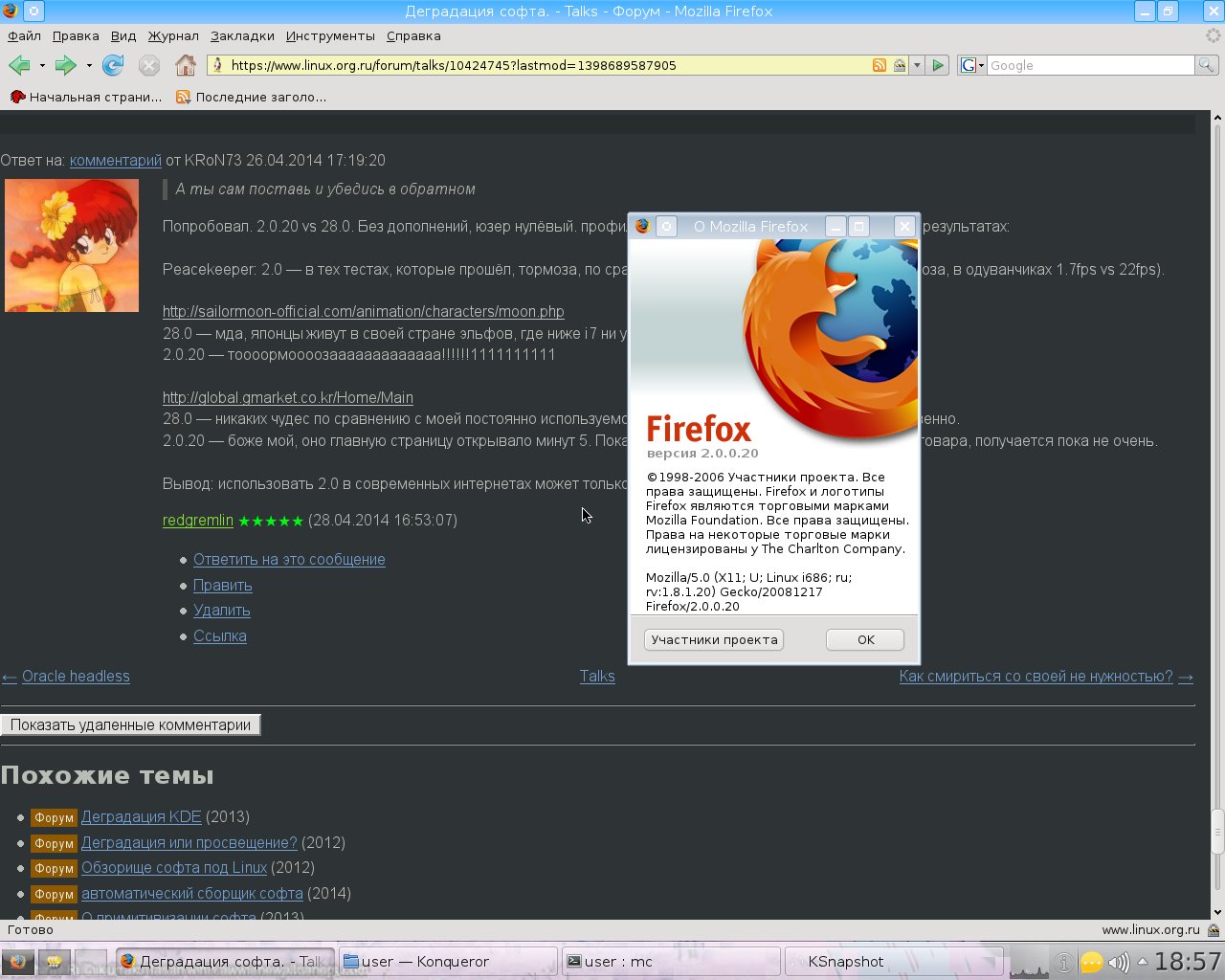Screen dimensions: 1225x980
Task: Open the Деградация KDE topic
Action: pos(142,816)
